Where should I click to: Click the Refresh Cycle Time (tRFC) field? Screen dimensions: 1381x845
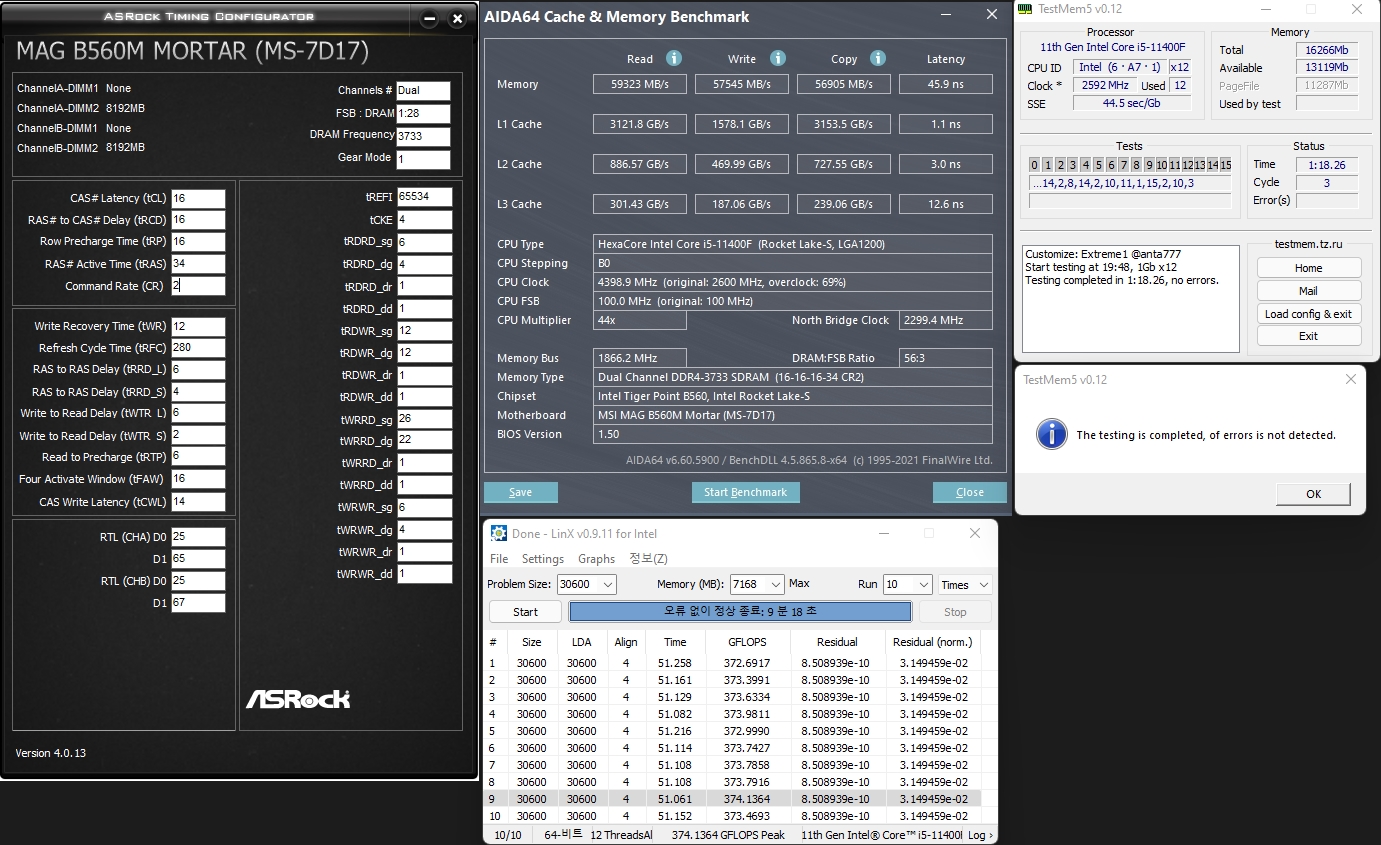tap(198, 348)
